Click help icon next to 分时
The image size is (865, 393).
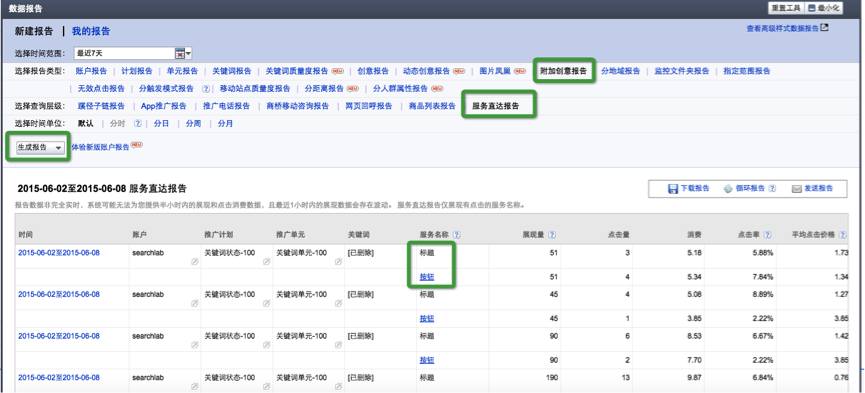138,124
